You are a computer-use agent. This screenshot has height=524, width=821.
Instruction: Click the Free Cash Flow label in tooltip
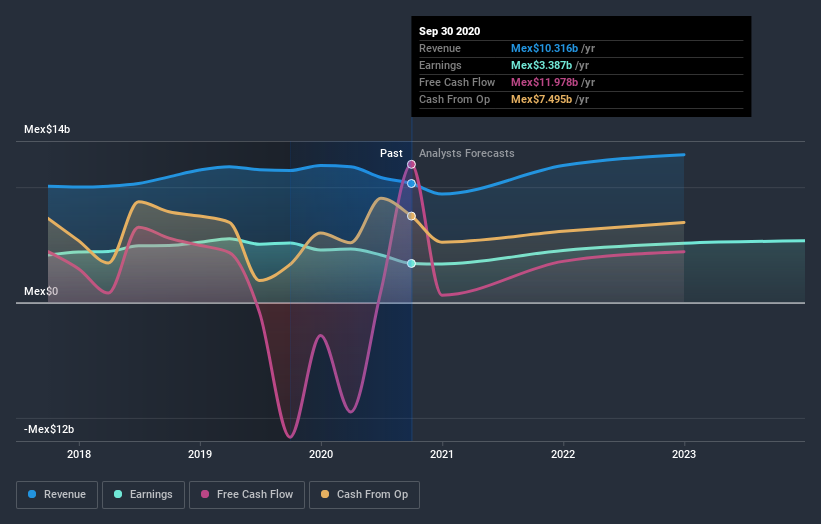pyautogui.click(x=457, y=82)
